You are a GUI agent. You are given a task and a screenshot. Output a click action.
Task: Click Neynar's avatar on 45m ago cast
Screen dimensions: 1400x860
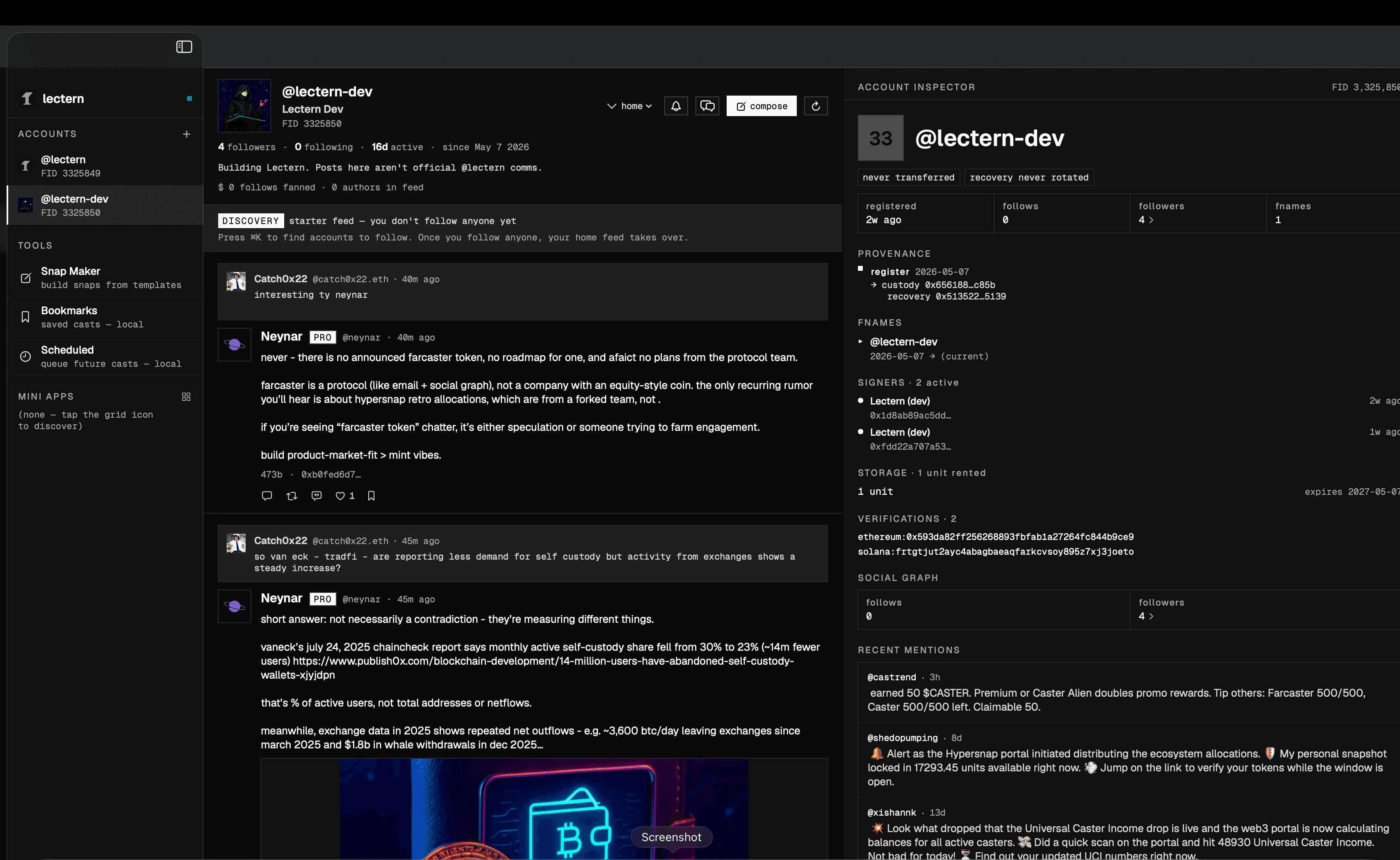pos(235,606)
